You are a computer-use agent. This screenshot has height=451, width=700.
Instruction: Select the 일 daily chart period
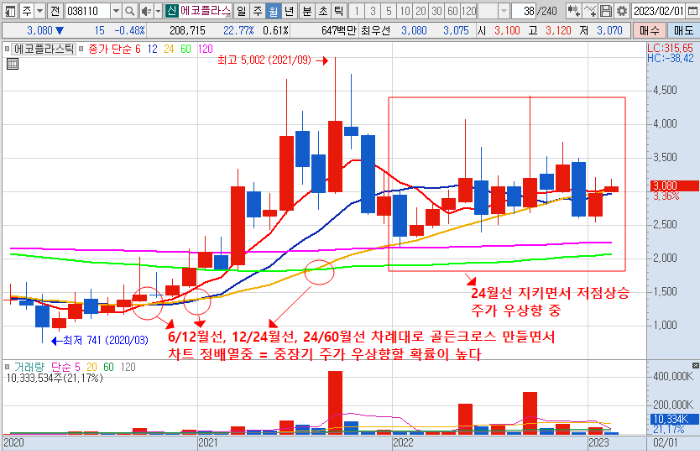(241, 10)
